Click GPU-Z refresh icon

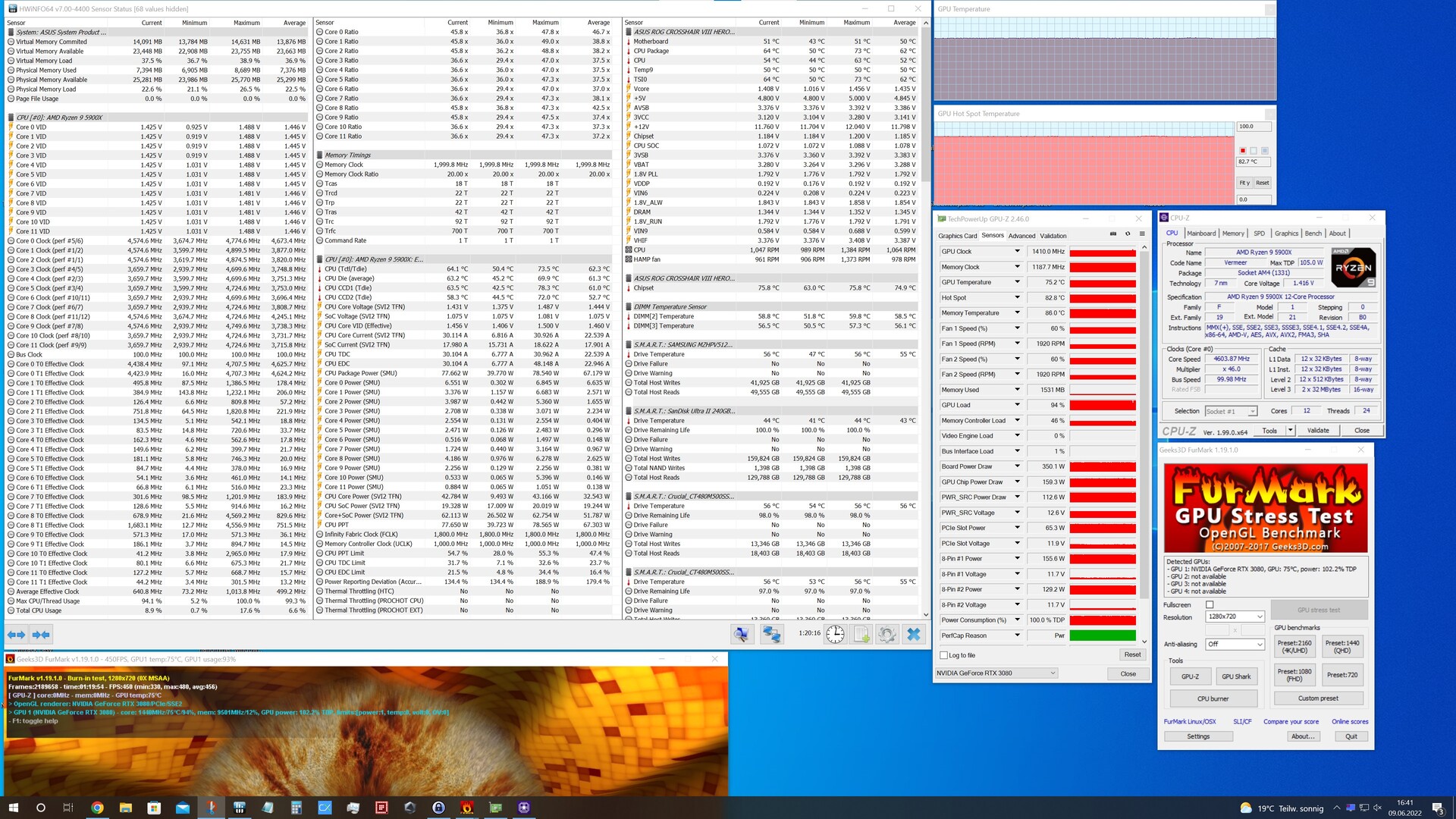pyautogui.click(x=1128, y=234)
